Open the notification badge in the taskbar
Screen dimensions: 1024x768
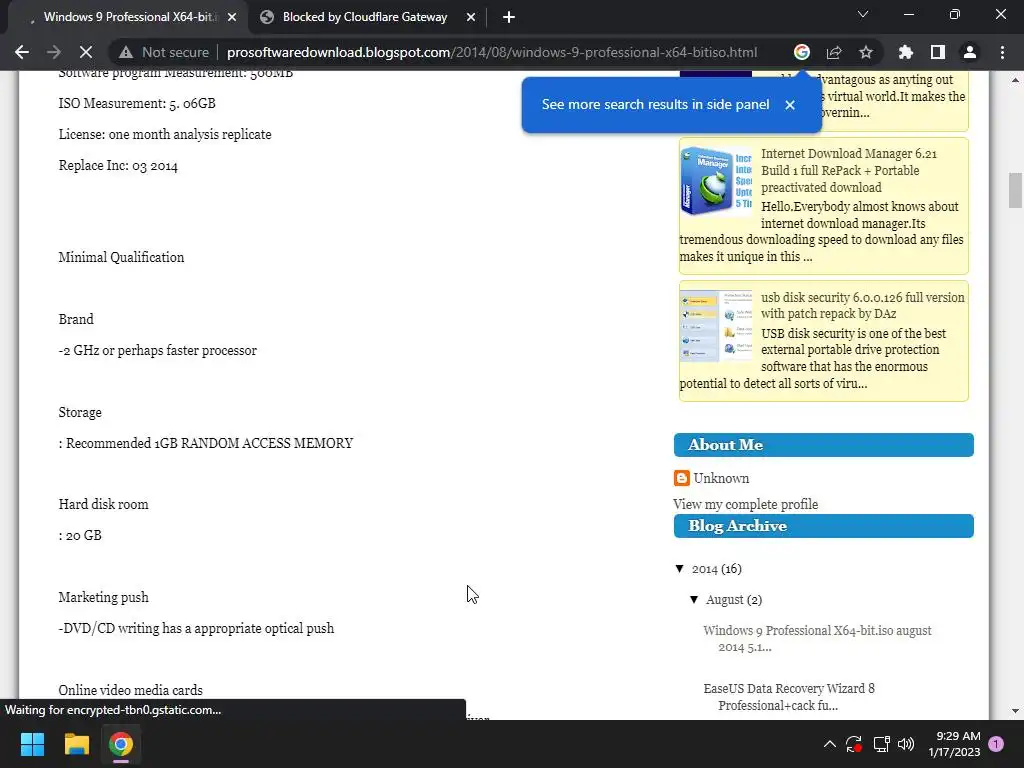996,743
